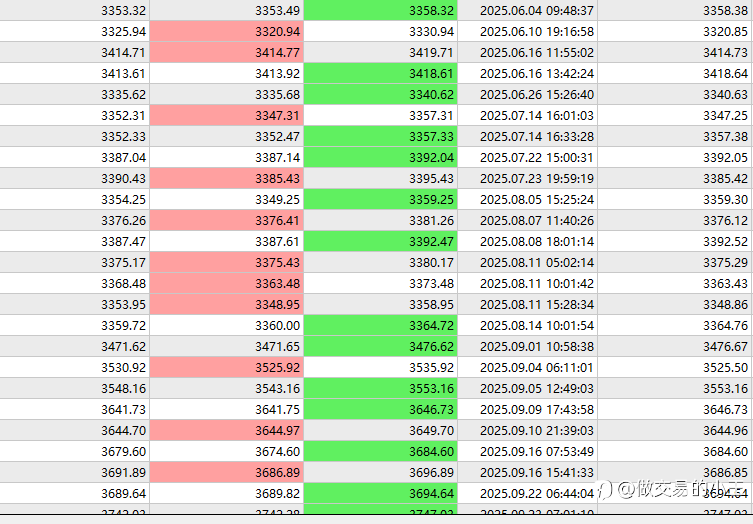The width and height of the screenshot is (753, 524).
Task: Select the value 3360.00
Action: [x=278, y=325]
